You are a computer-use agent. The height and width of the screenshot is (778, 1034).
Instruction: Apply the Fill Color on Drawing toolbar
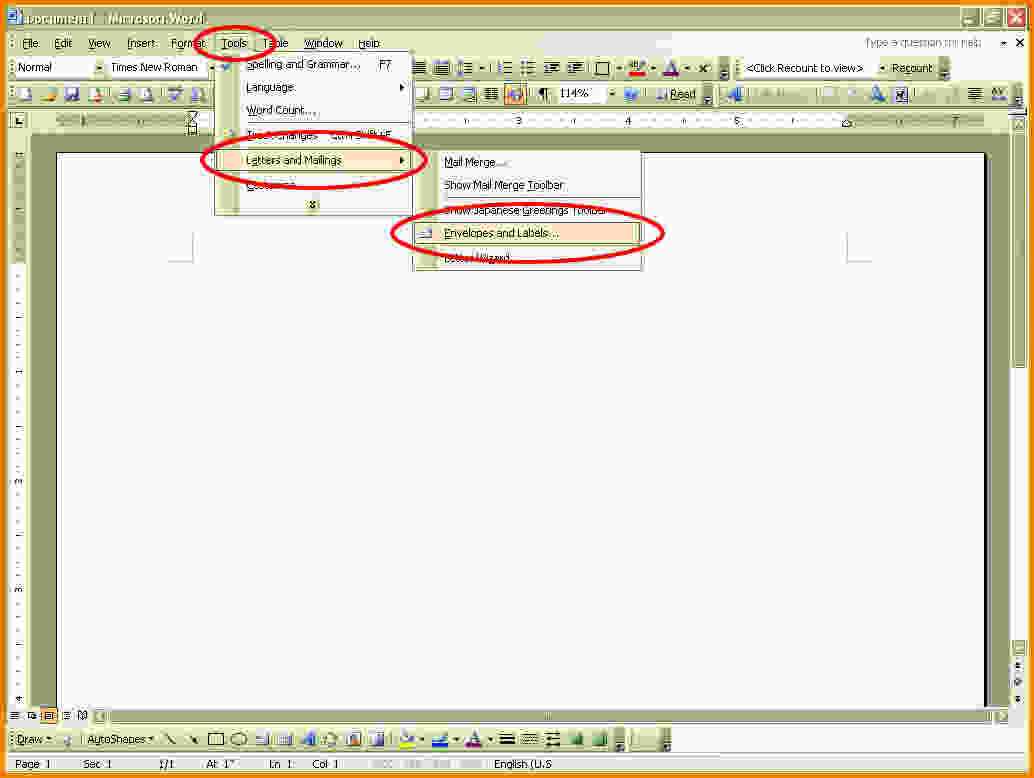tap(407, 739)
